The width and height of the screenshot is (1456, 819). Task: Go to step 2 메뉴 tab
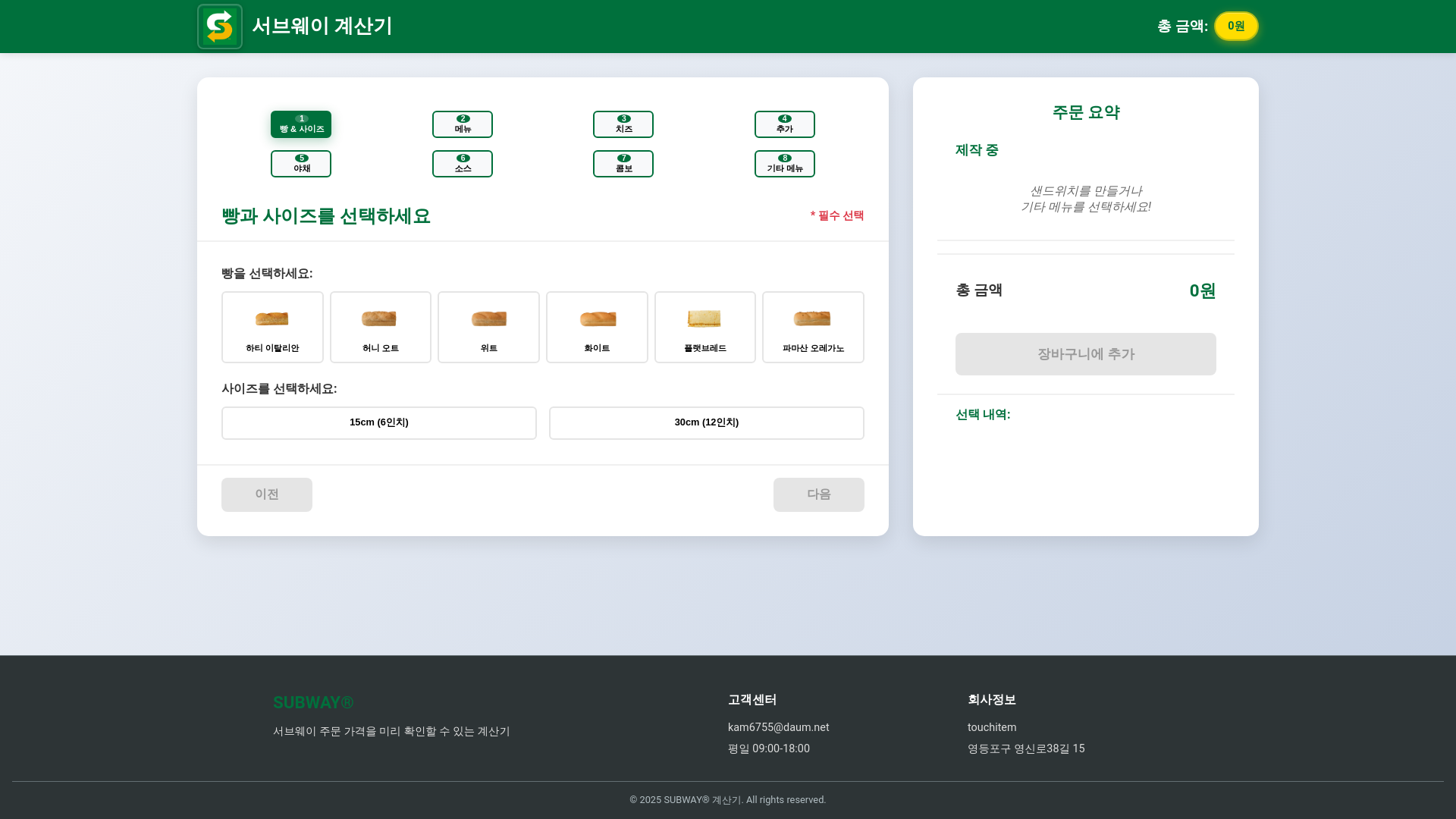pos(463,124)
